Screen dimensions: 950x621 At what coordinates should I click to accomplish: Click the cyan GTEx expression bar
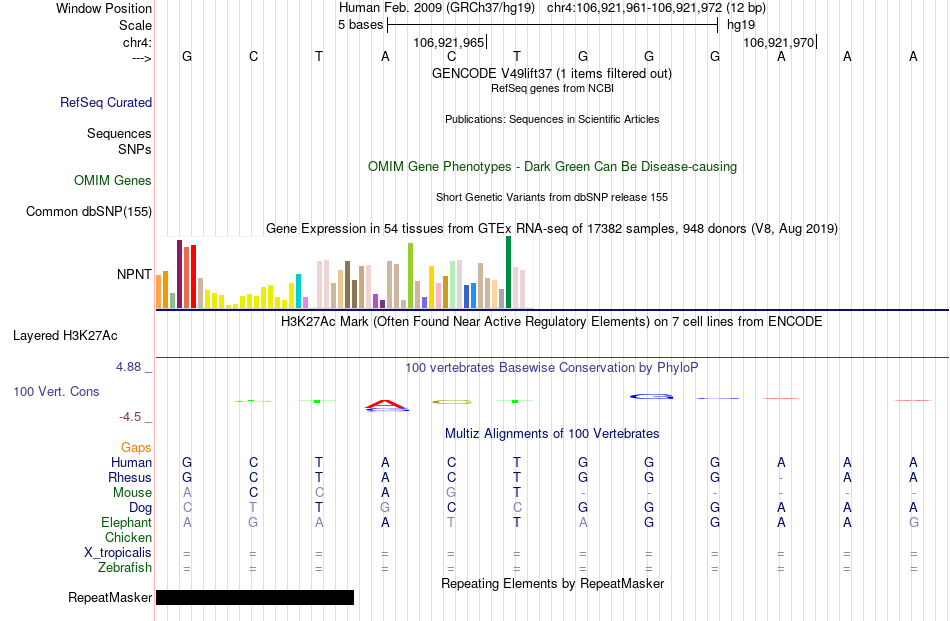pos(298,291)
